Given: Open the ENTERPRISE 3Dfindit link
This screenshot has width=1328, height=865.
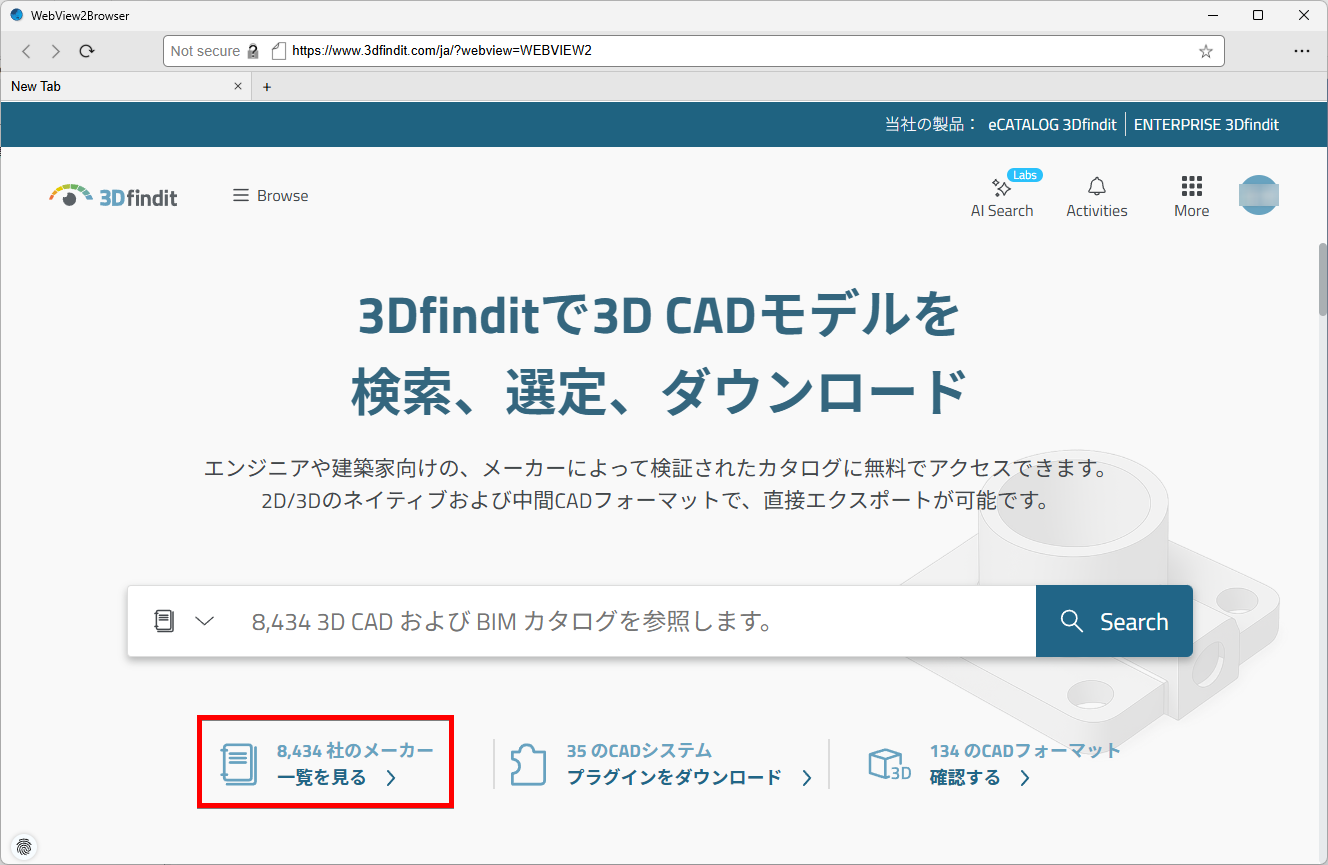Looking at the screenshot, I should (x=1206, y=125).
